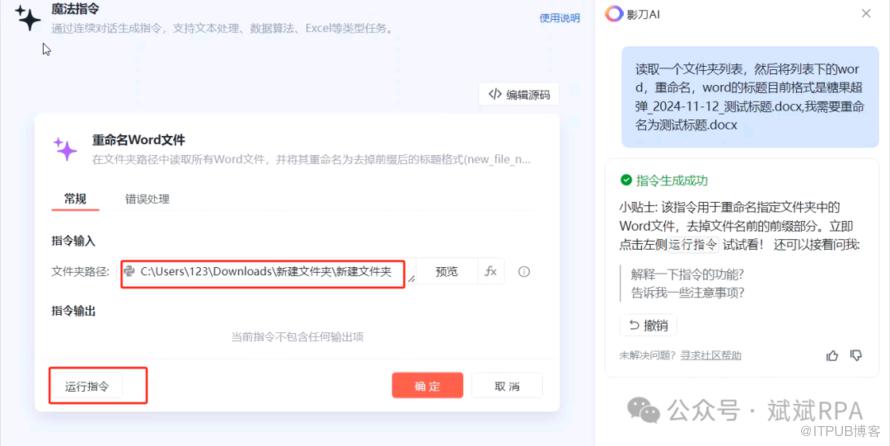Cancel with the 取消 button
The width and height of the screenshot is (890, 446).
(x=507, y=386)
